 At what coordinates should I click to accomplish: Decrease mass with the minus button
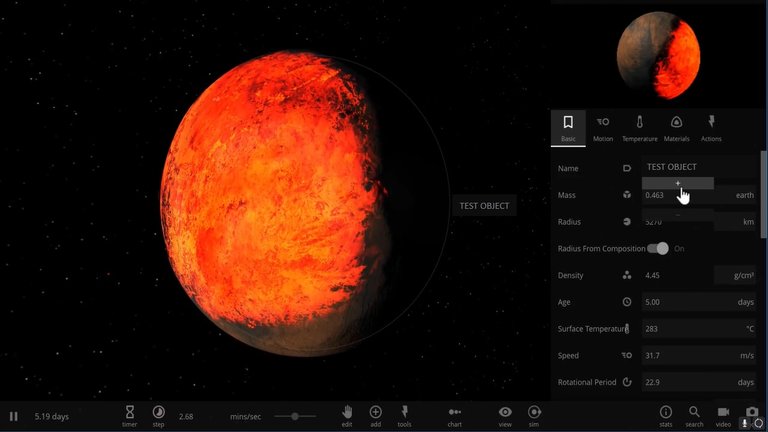tap(678, 215)
